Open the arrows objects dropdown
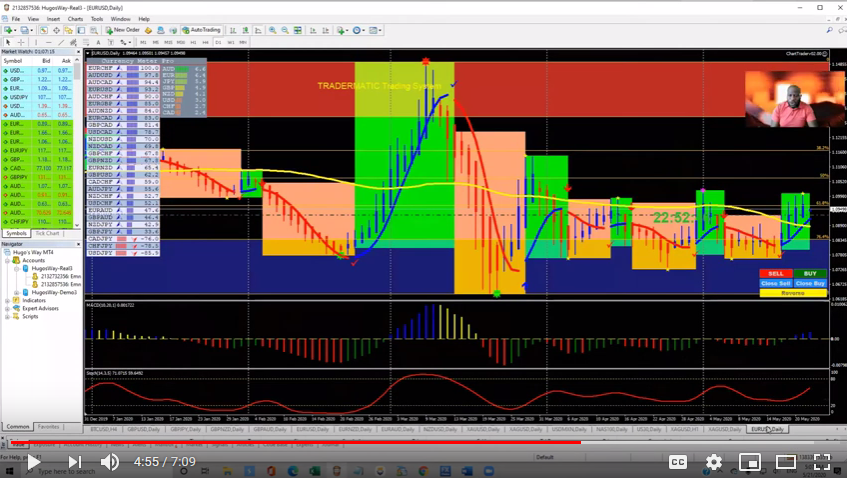This screenshot has height=478, width=847. (x=125, y=42)
